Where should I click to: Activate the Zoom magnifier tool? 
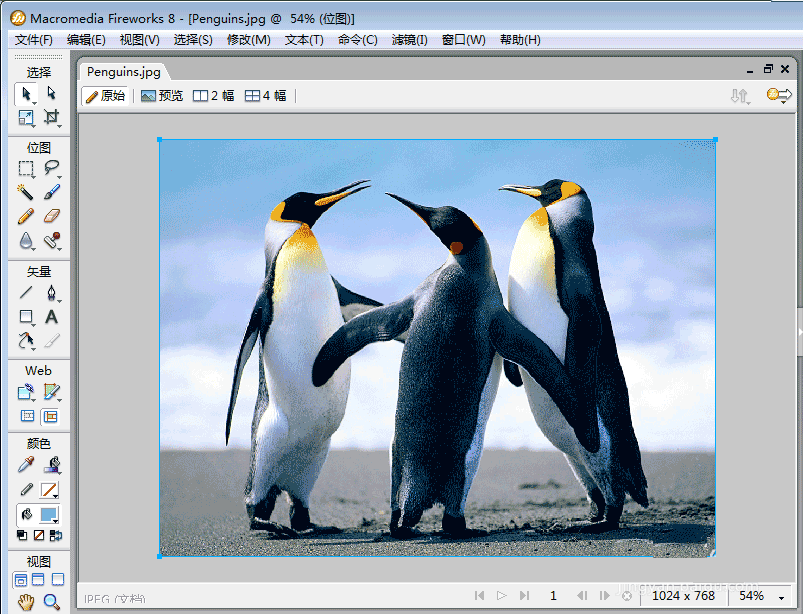click(51, 601)
